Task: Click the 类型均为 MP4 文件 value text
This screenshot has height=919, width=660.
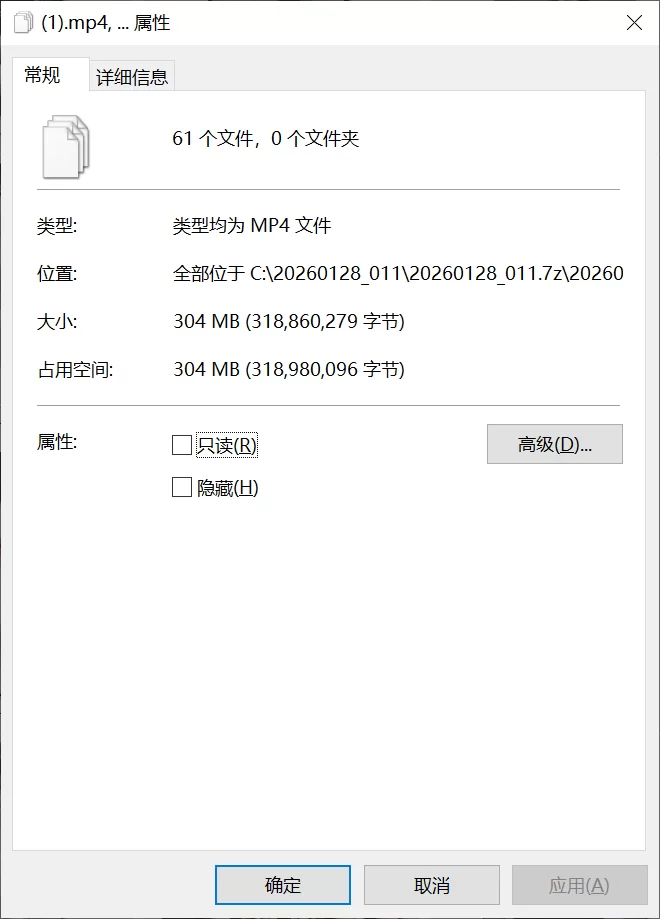Action: tap(252, 225)
